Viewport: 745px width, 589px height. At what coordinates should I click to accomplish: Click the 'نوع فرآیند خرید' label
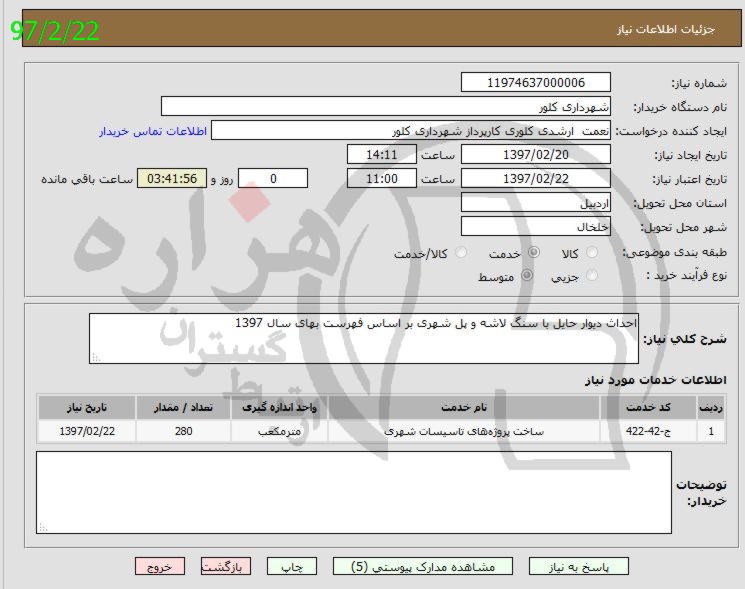pyautogui.click(x=686, y=276)
